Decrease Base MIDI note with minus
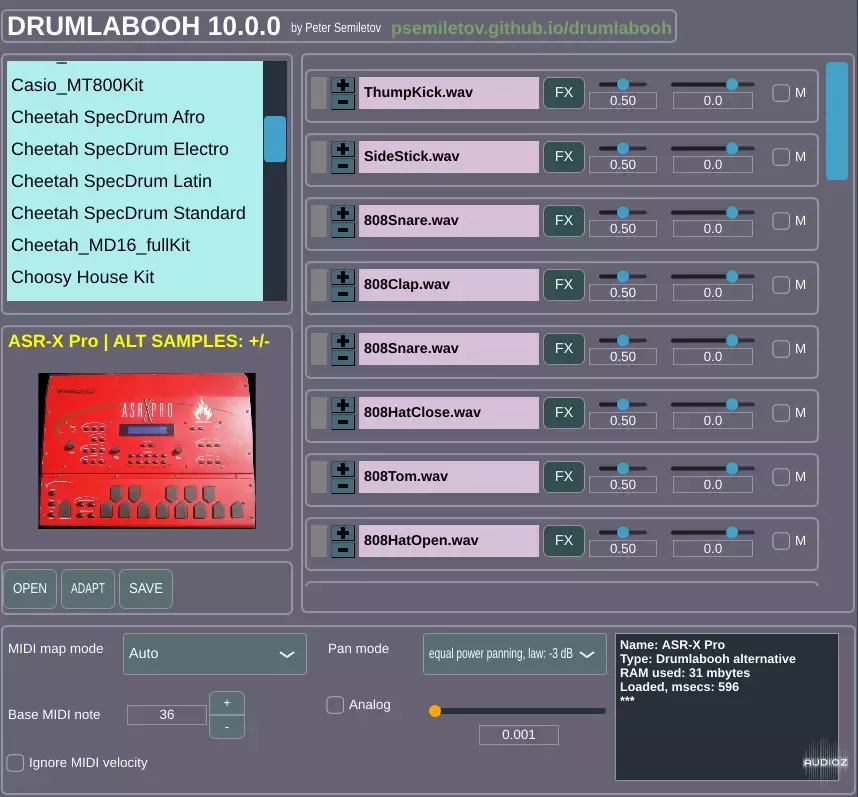858x797 pixels. tap(227, 727)
